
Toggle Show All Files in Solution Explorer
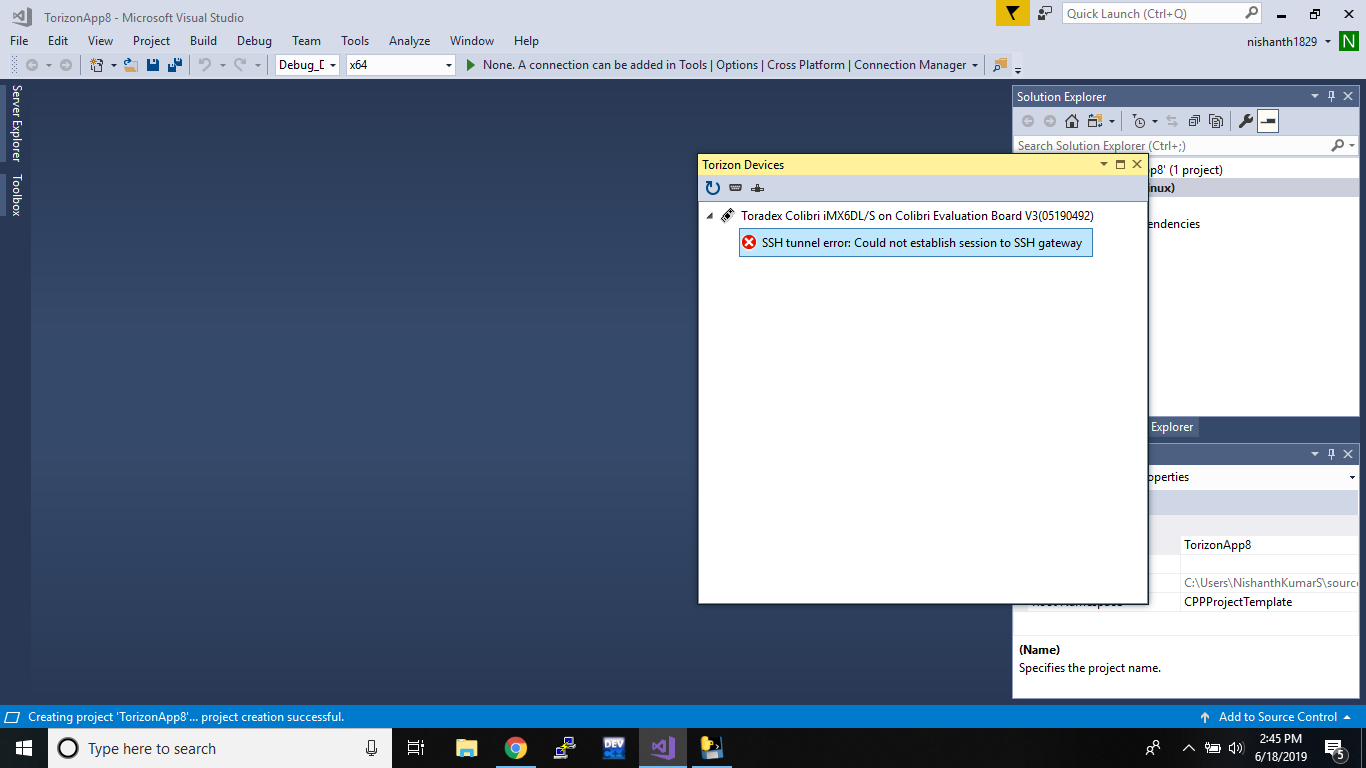click(1216, 121)
